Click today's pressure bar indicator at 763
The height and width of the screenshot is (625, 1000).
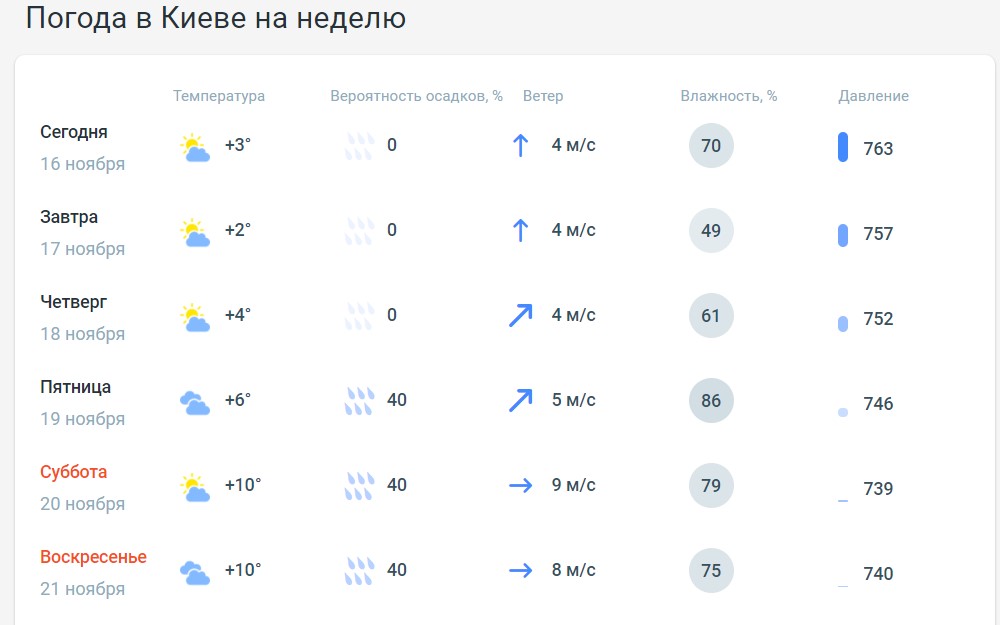tap(843, 147)
